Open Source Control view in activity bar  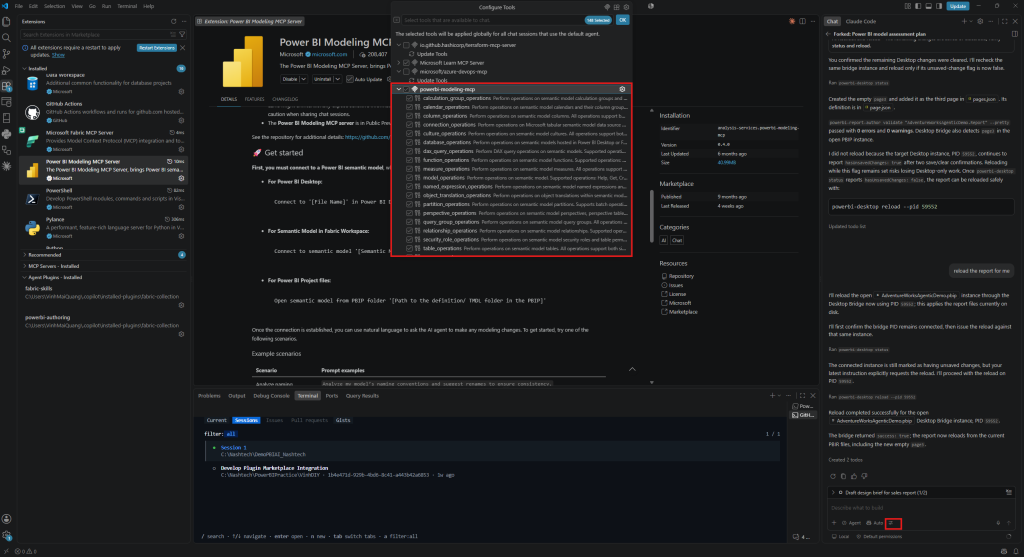click(x=7, y=54)
